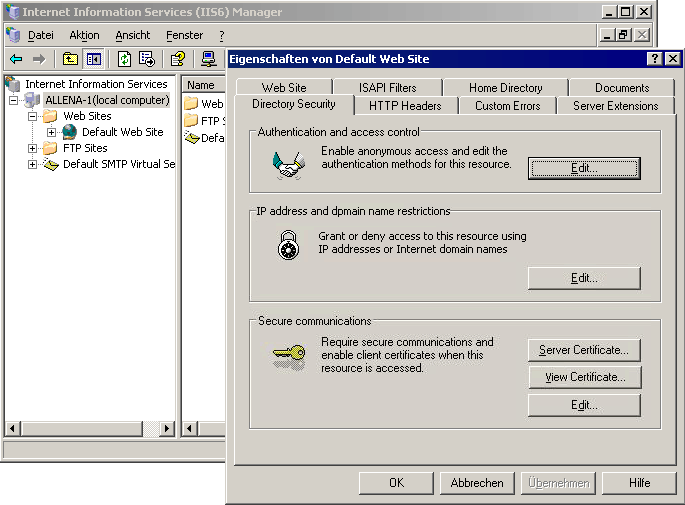
Task: Switch to the Documents tab
Action: tap(622, 88)
